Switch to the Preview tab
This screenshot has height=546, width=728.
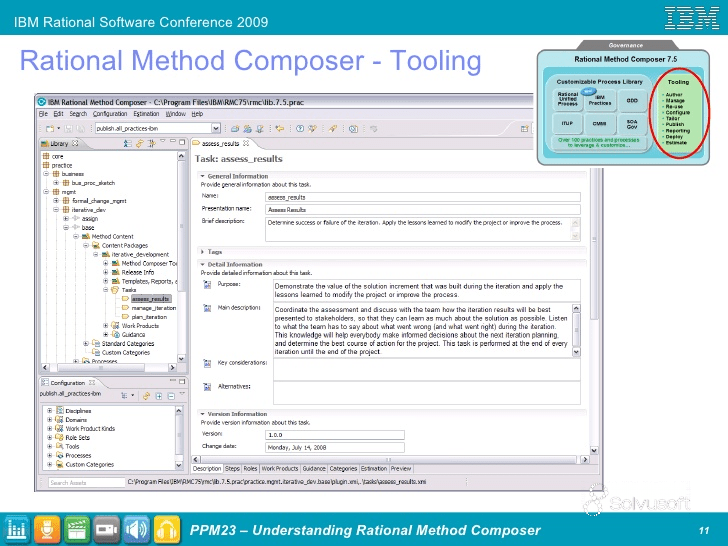click(401, 469)
